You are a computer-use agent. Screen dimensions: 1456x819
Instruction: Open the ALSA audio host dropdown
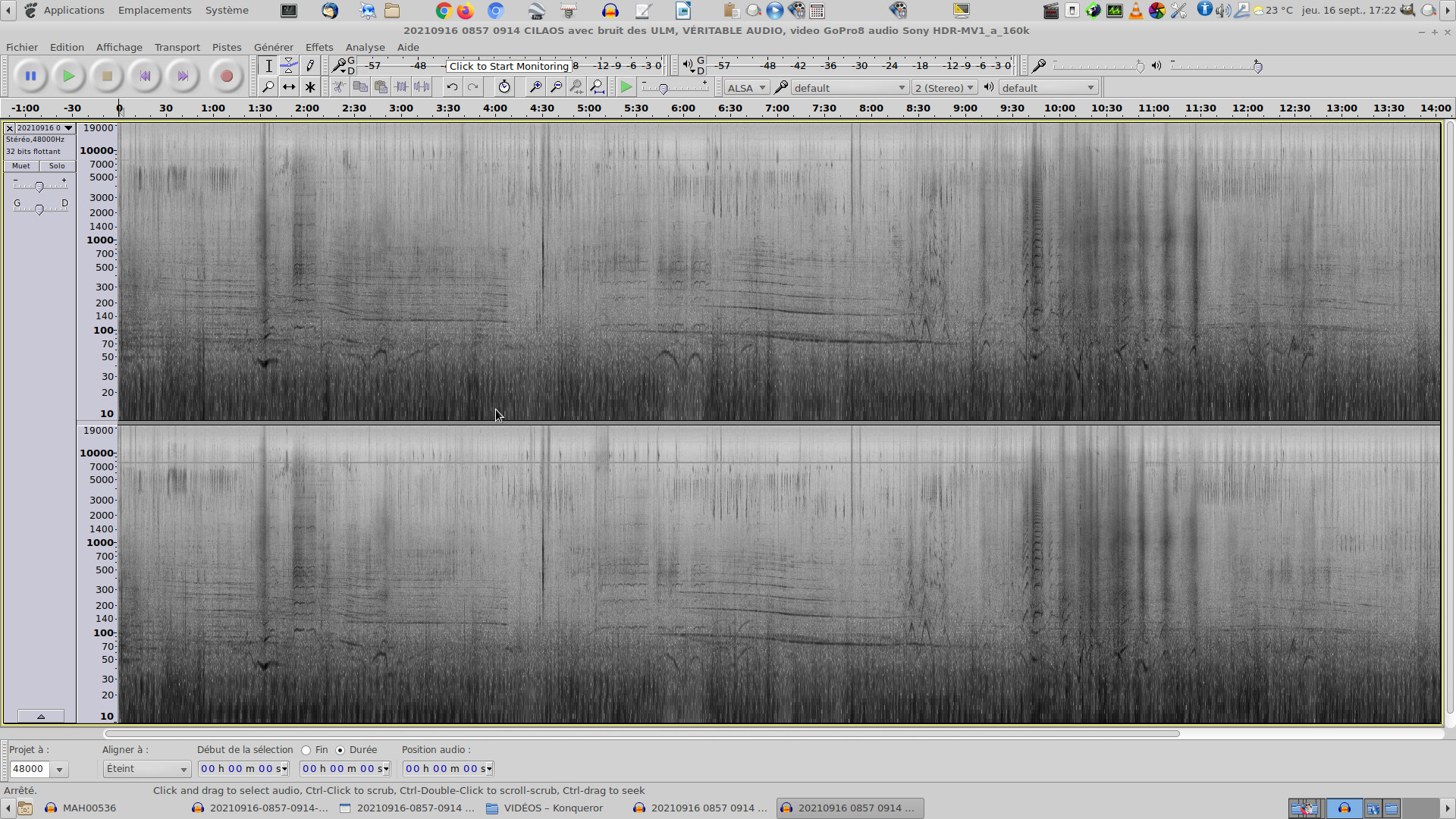pos(746,88)
